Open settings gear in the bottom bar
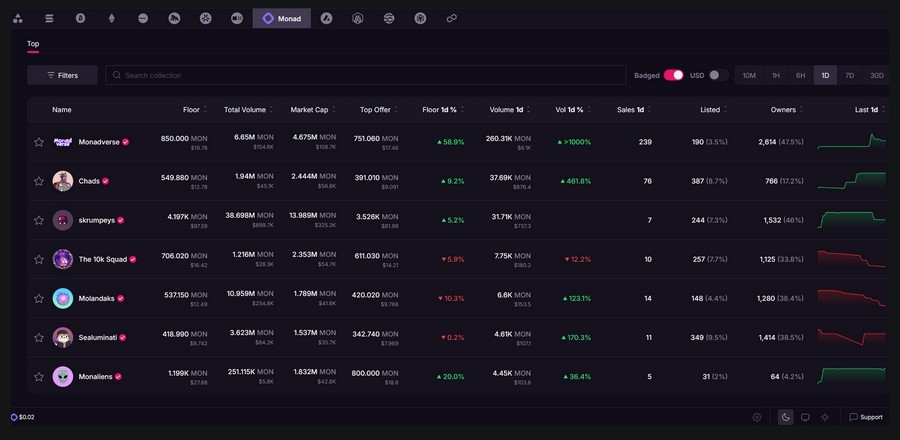900x440 pixels. coord(757,417)
